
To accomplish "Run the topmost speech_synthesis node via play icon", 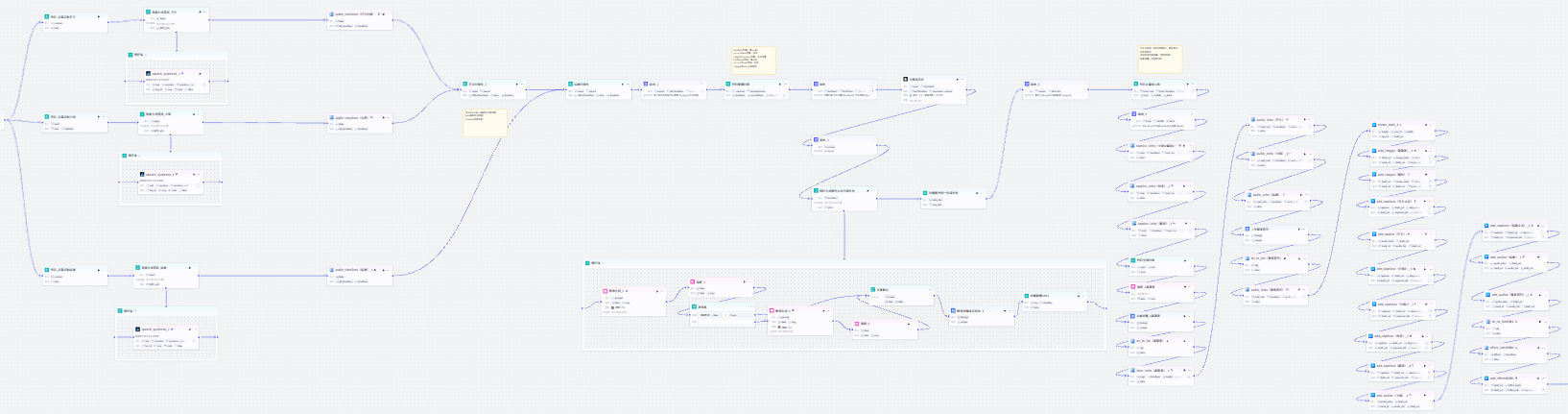I will point(201,73).
